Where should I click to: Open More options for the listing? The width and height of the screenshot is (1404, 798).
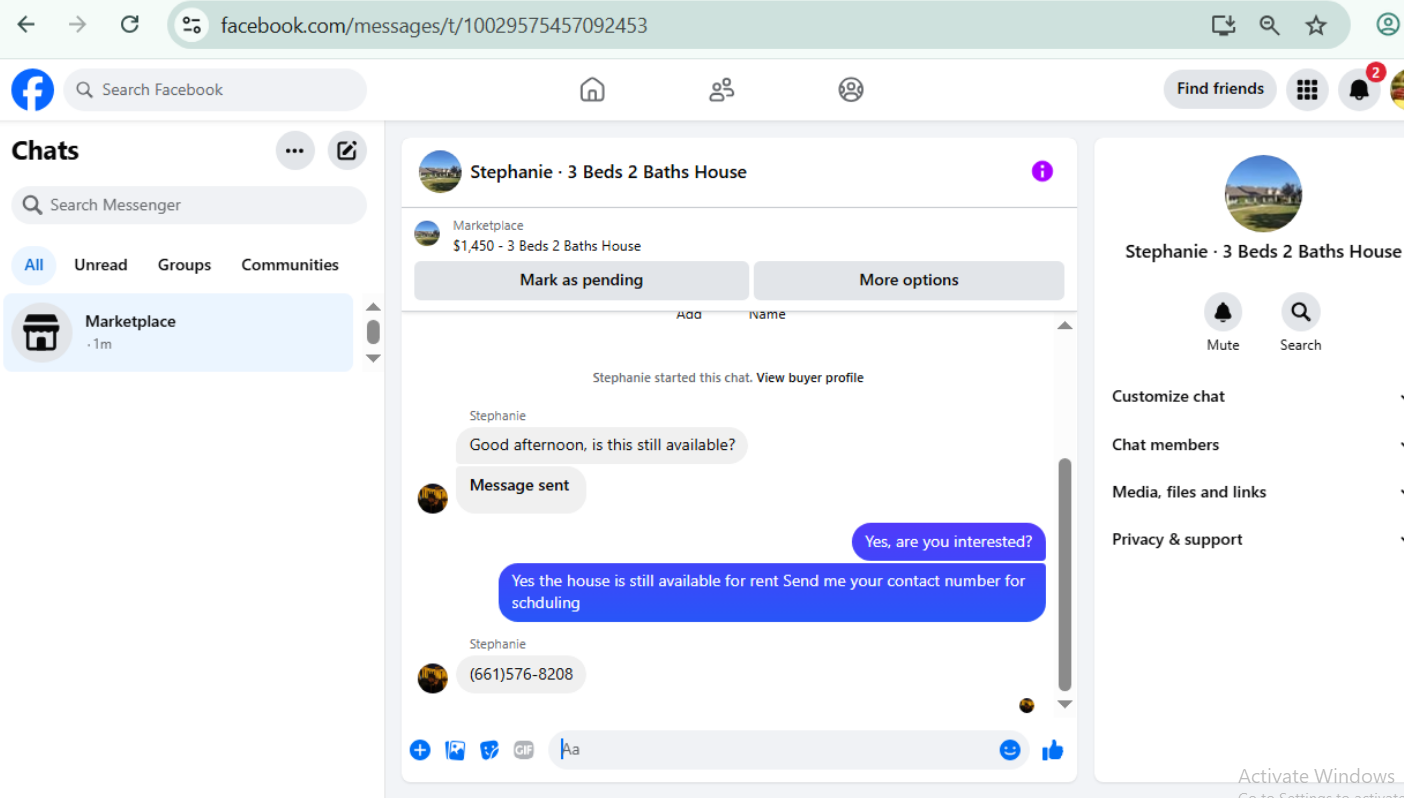tap(909, 280)
